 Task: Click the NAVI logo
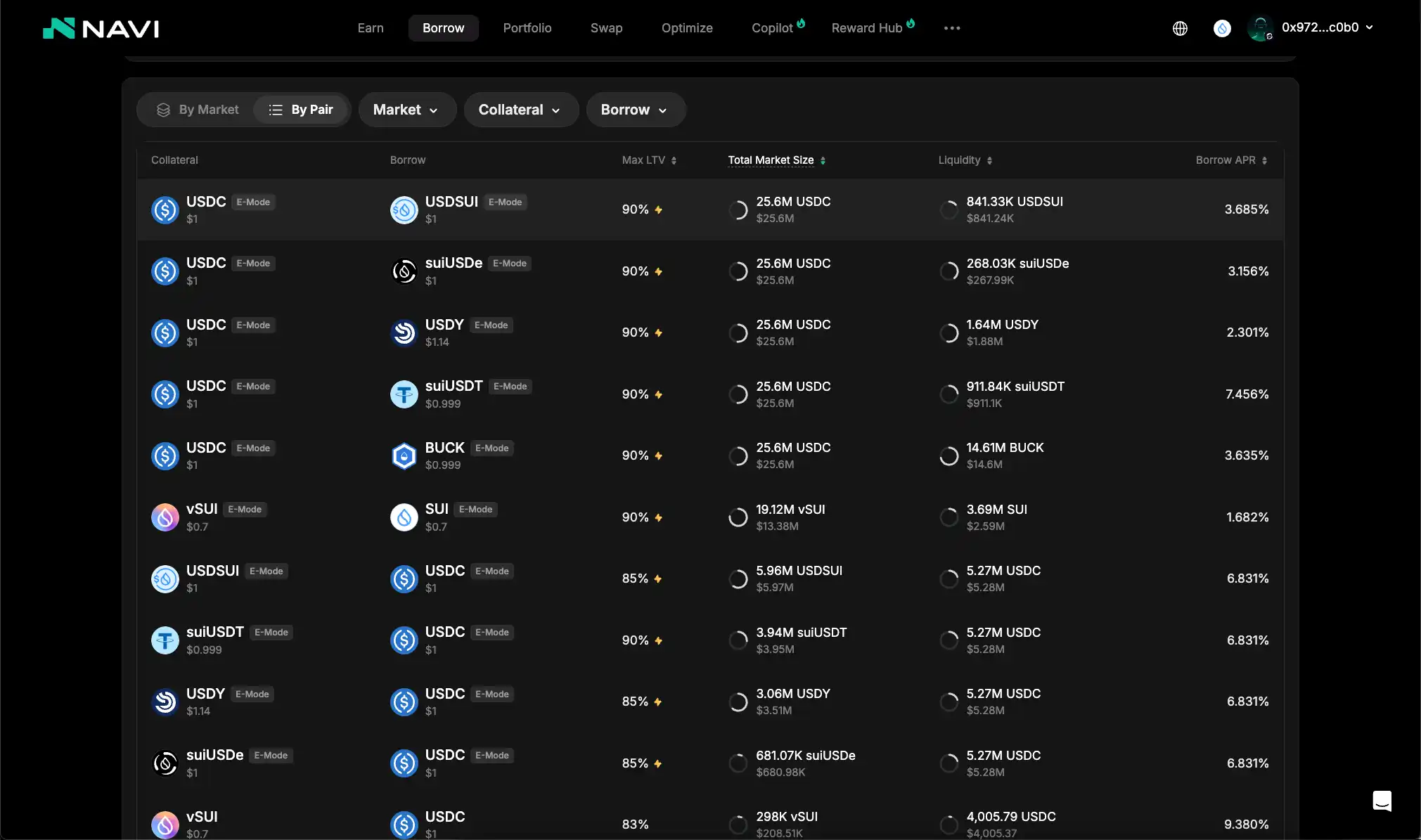(x=101, y=28)
